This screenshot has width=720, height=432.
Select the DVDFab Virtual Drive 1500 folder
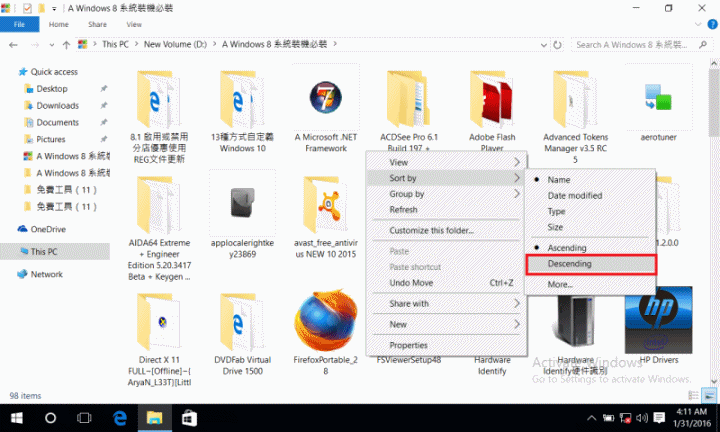click(x=242, y=322)
